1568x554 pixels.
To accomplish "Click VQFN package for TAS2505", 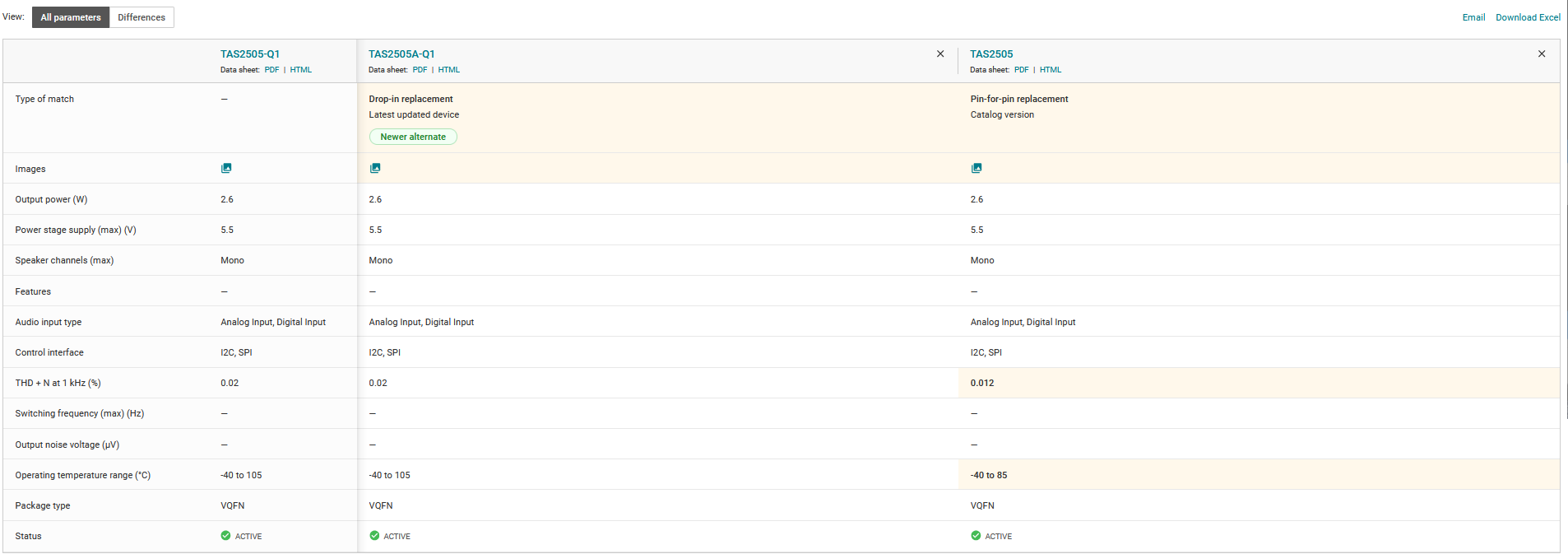I will (x=982, y=505).
